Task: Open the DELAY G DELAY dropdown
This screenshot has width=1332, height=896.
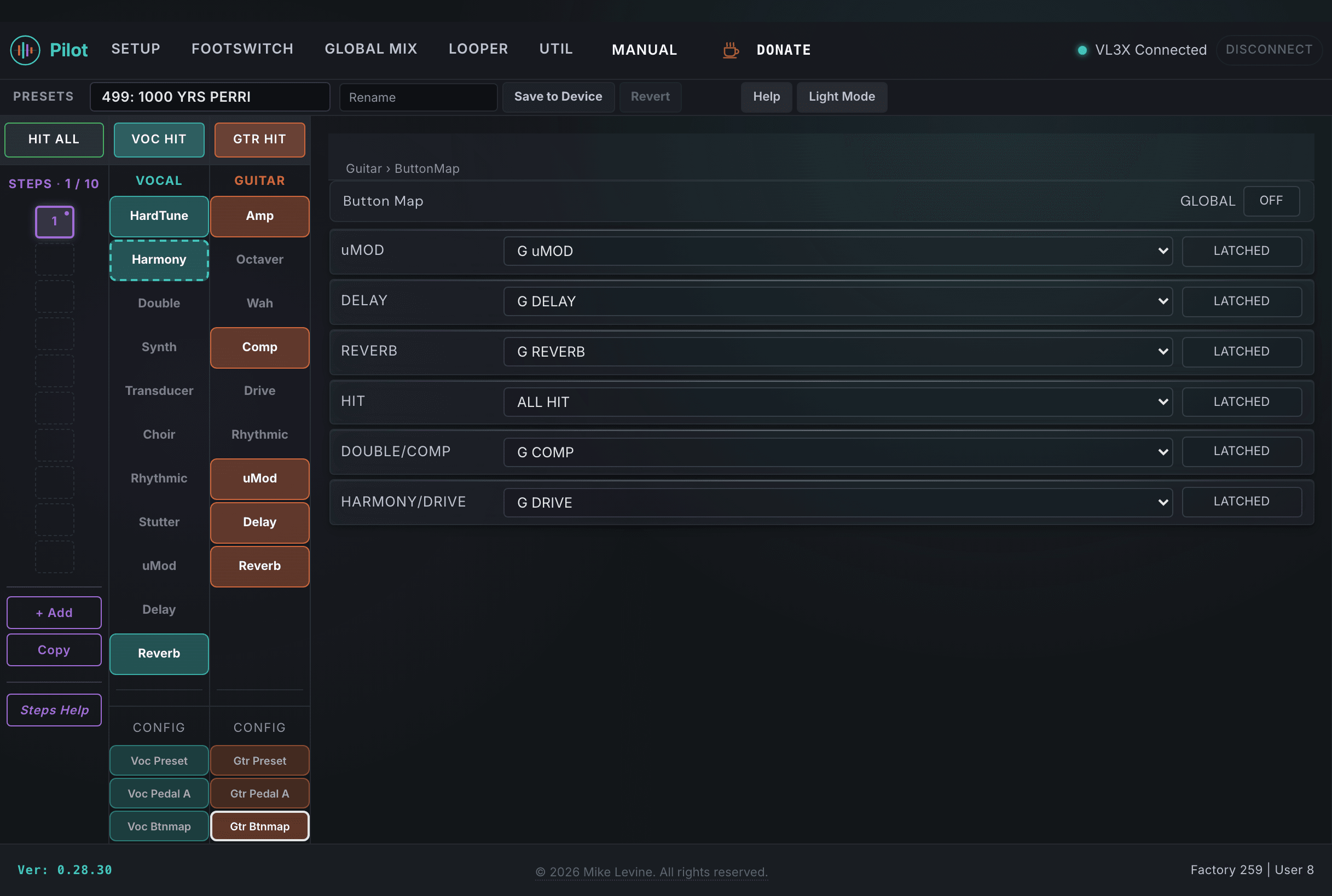Action: click(837, 302)
